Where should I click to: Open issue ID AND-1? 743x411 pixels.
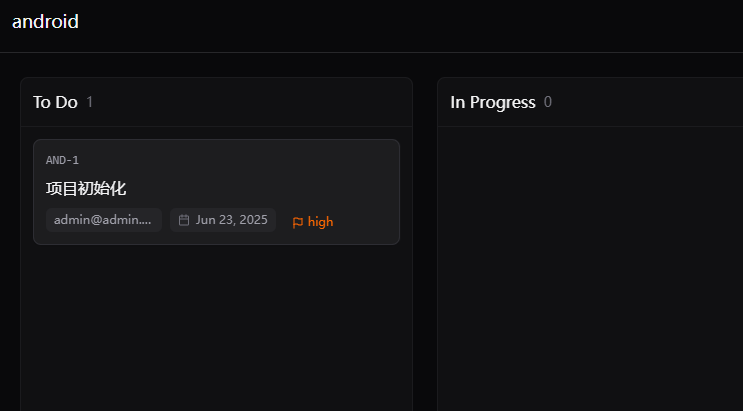[x=62, y=160]
